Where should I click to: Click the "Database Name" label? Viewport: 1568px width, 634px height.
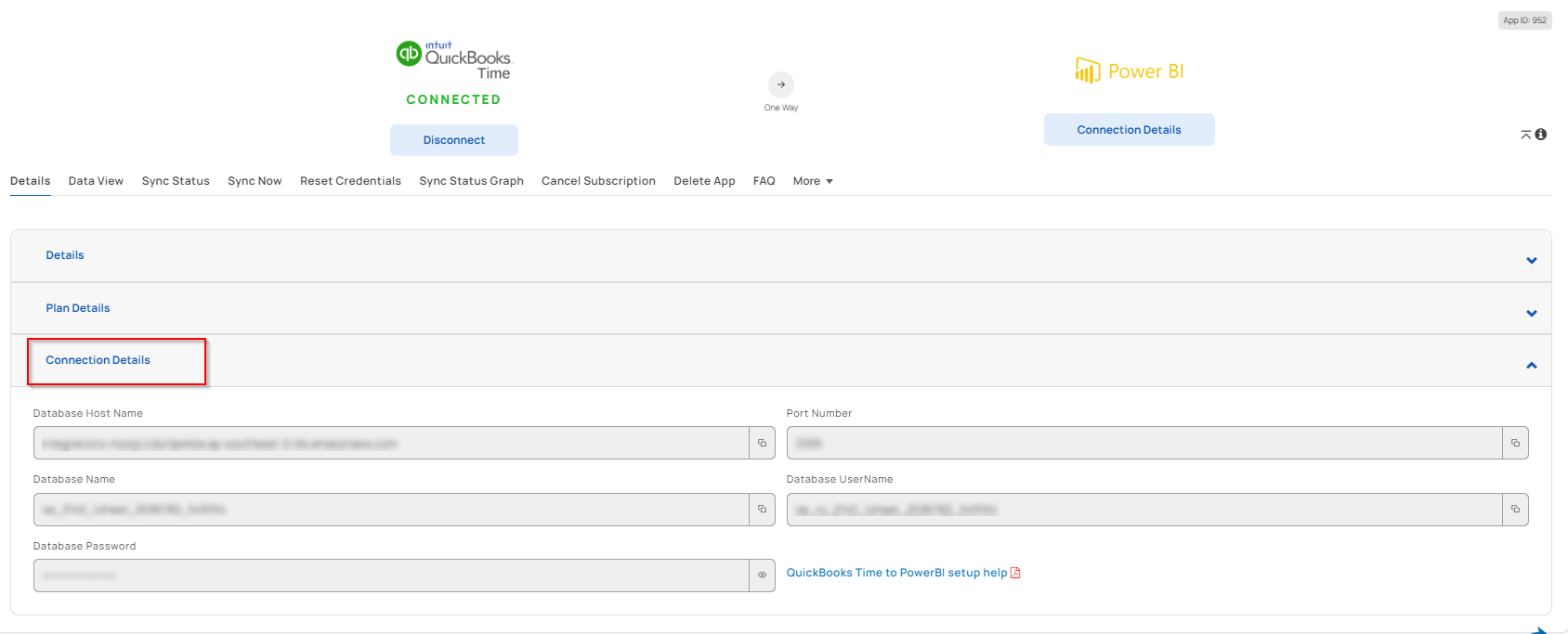pos(74,479)
